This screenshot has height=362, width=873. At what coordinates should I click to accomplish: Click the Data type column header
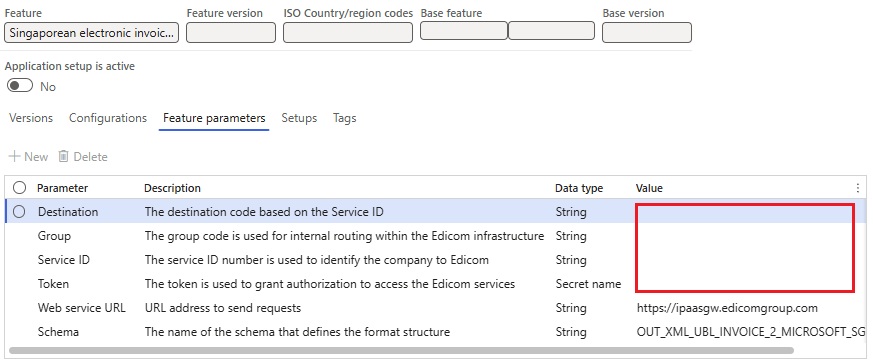(x=579, y=188)
